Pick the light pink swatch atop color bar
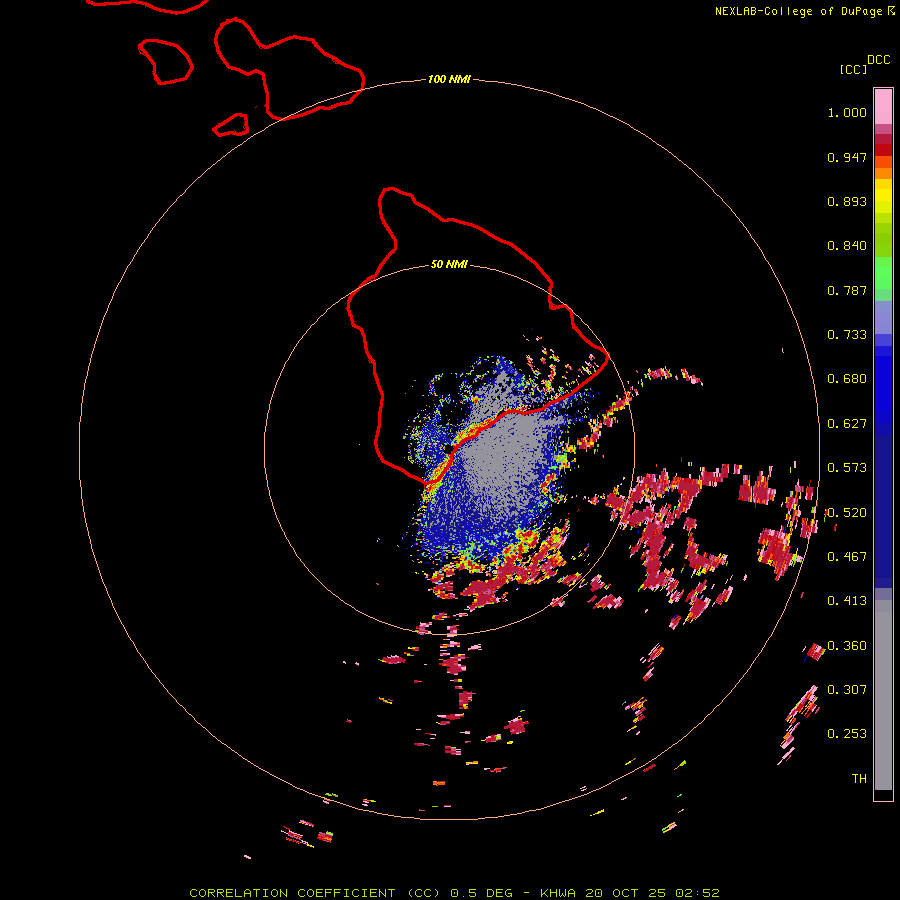Viewport: 900px width, 900px height. (x=883, y=106)
